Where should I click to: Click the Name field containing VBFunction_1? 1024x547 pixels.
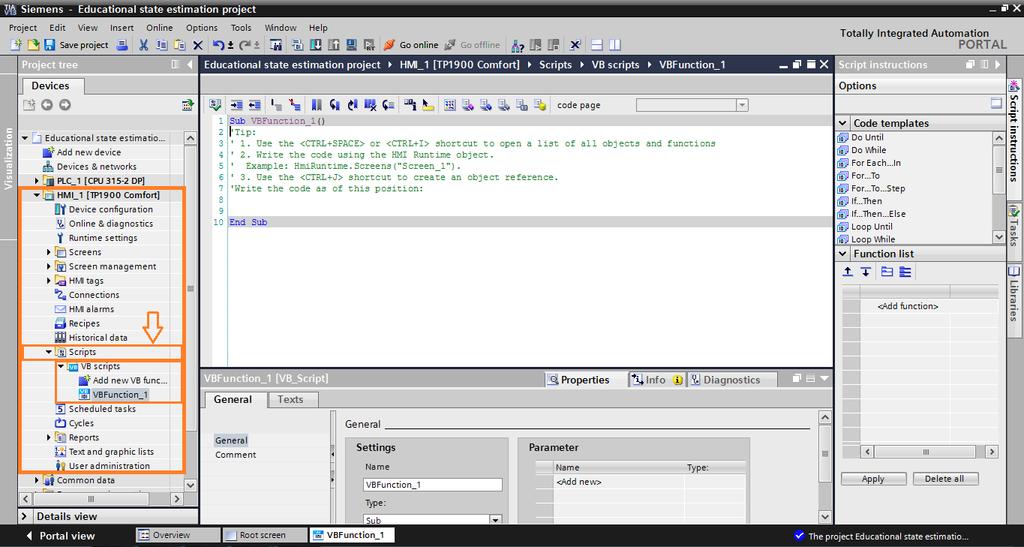point(433,484)
